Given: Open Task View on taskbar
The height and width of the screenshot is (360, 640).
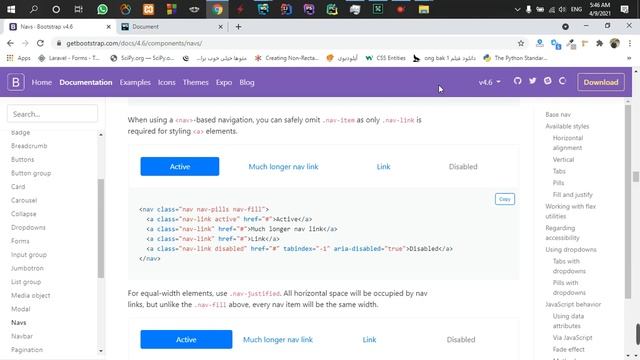Looking at the screenshot, I should [78, 9].
